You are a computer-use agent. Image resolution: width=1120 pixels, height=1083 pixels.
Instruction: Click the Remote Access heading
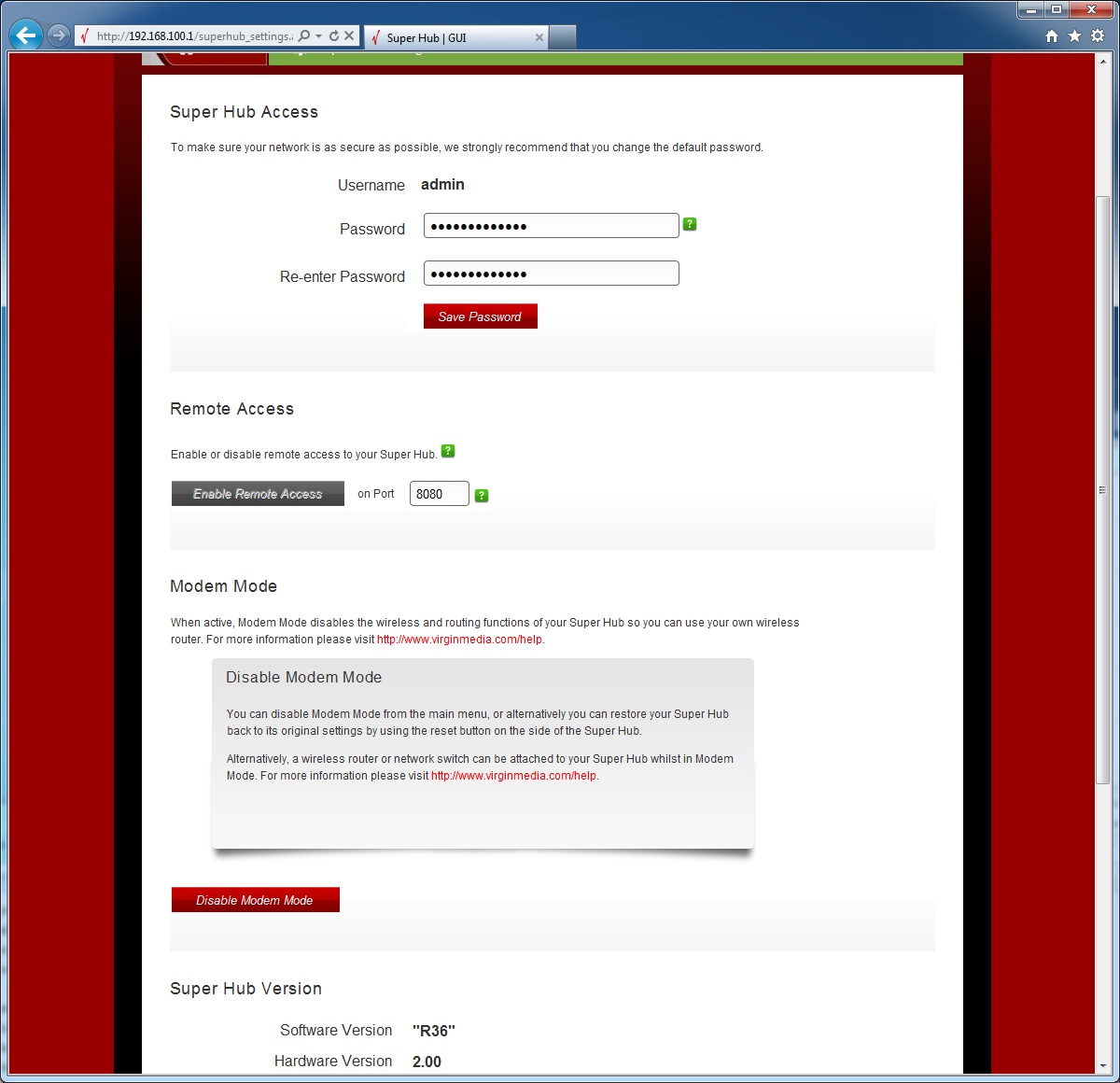click(x=232, y=409)
